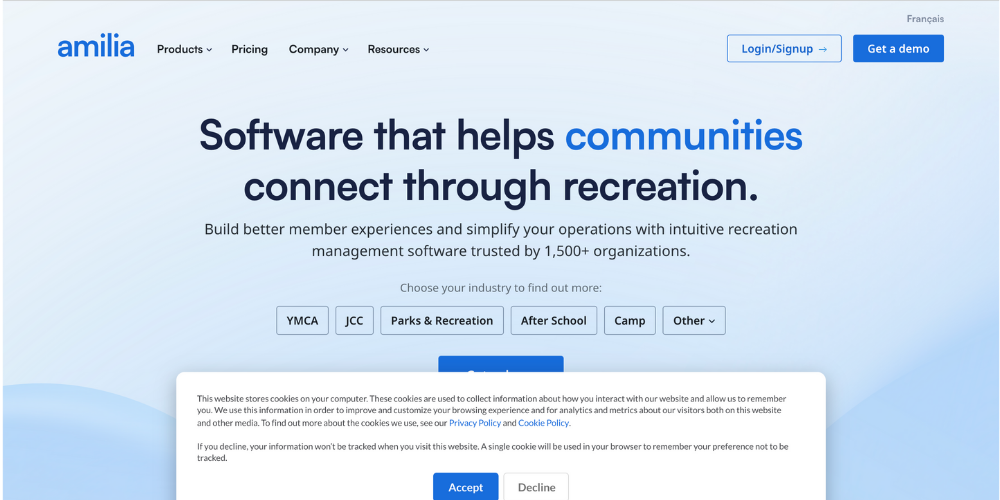Select the YMCA industry
The image size is (1000, 500).
pos(302,321)
